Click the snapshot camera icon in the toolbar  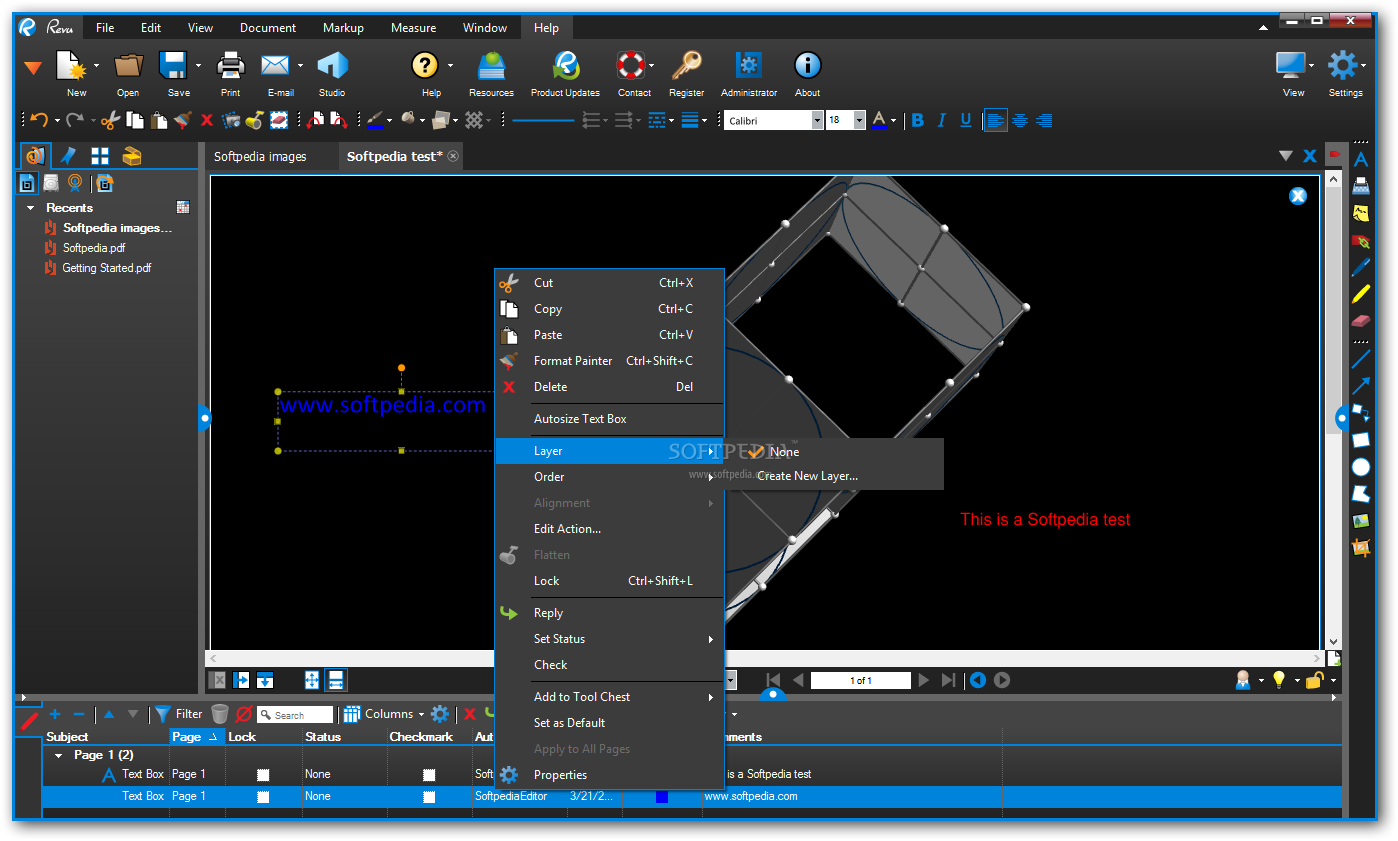pyautogui.click(x=231, y=120)
